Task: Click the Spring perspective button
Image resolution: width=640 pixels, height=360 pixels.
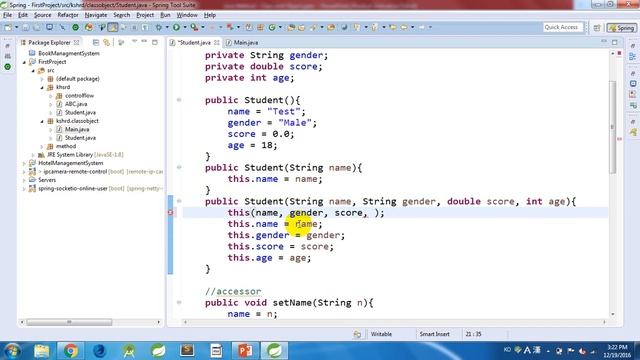Action: point(621,28)
